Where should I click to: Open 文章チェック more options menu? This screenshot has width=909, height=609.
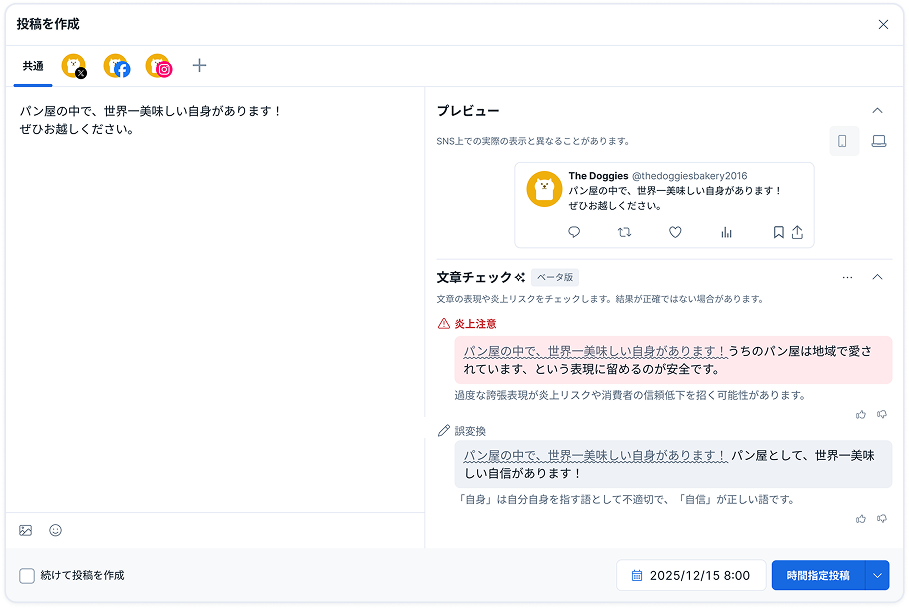pyautogui.click(x=847, y=277)
